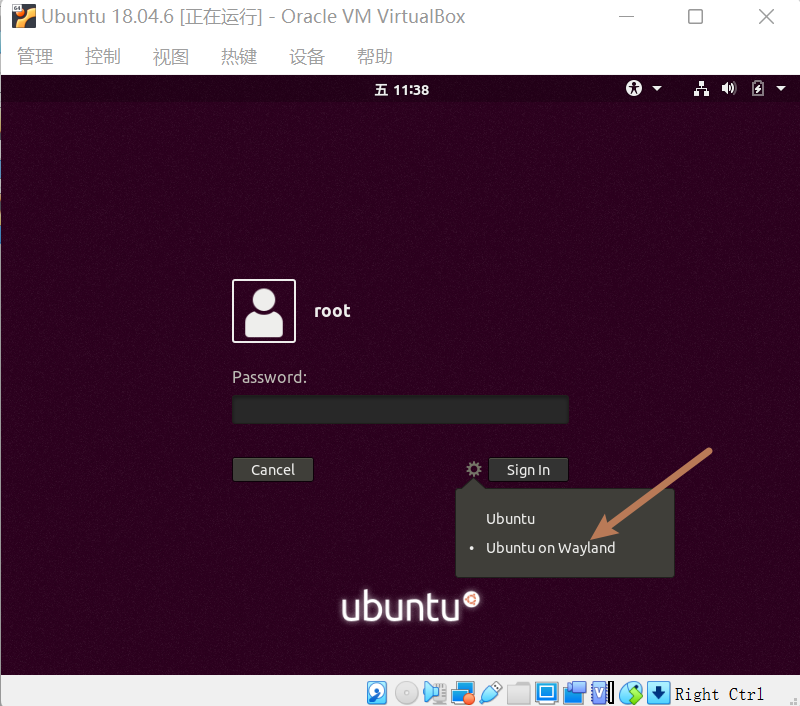The image size is (800, 706).
Task: Close the VirtualBox window
Action: click(766, 17)
